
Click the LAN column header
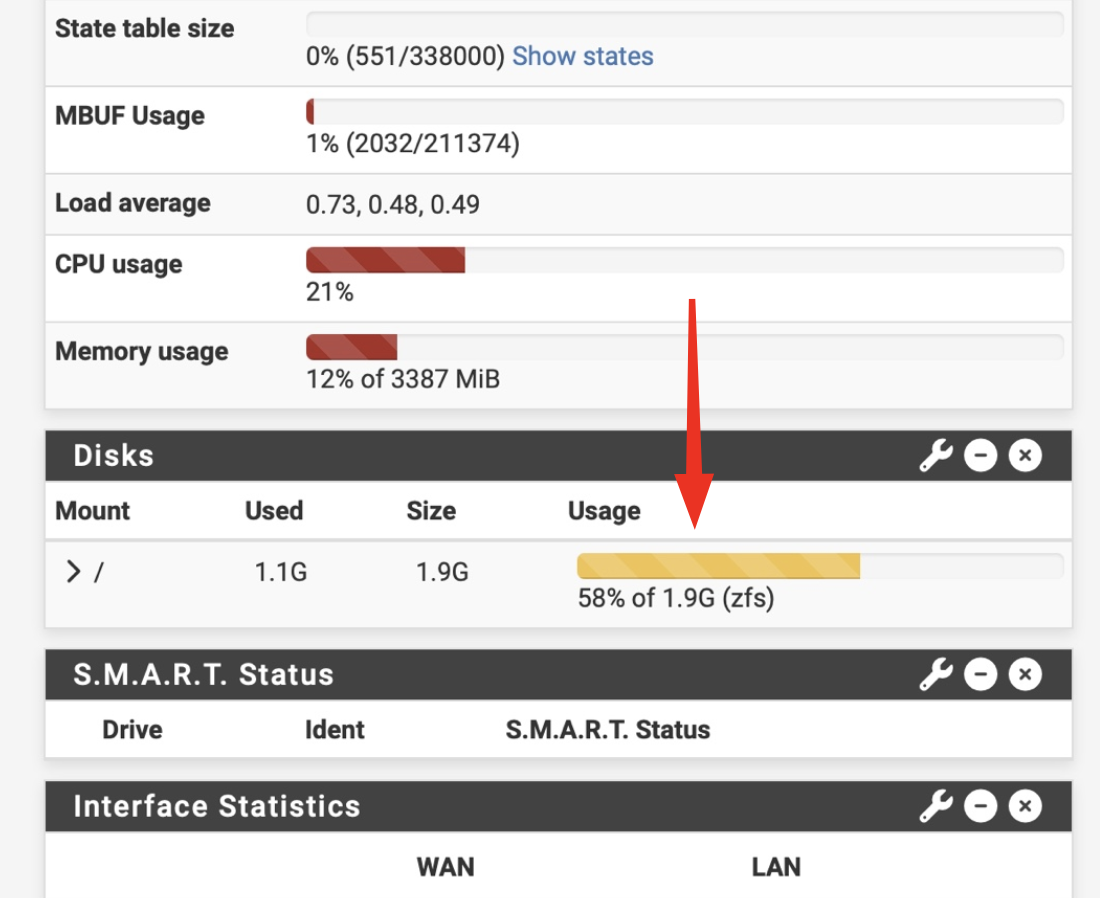tap(776, 866)
